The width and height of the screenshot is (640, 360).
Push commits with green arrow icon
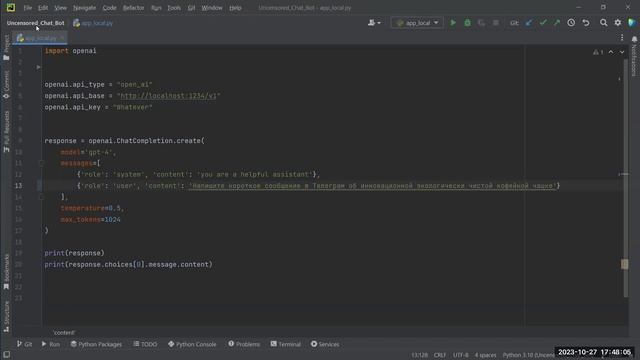click(557, 23)
